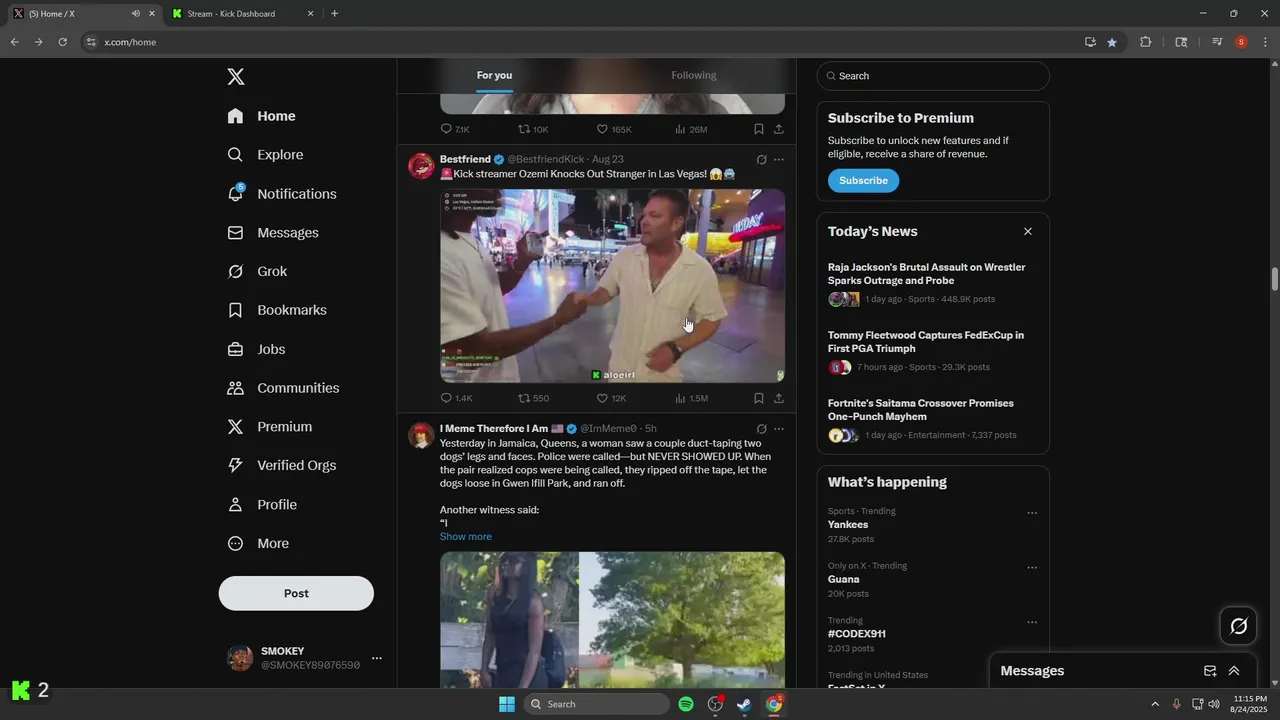
Task: Open options for Yankees trend
Action: [x=1032, y=513]
